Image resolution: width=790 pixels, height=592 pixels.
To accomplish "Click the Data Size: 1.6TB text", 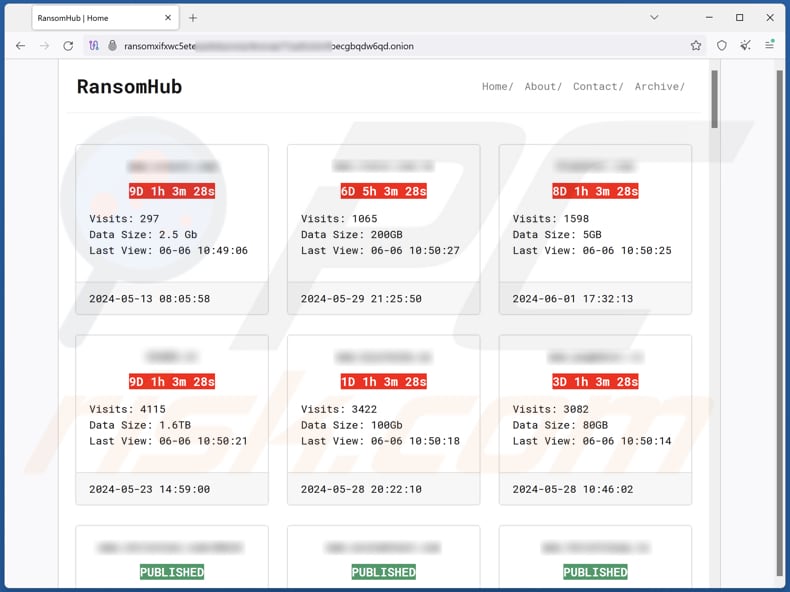I will tap(140, 425).
